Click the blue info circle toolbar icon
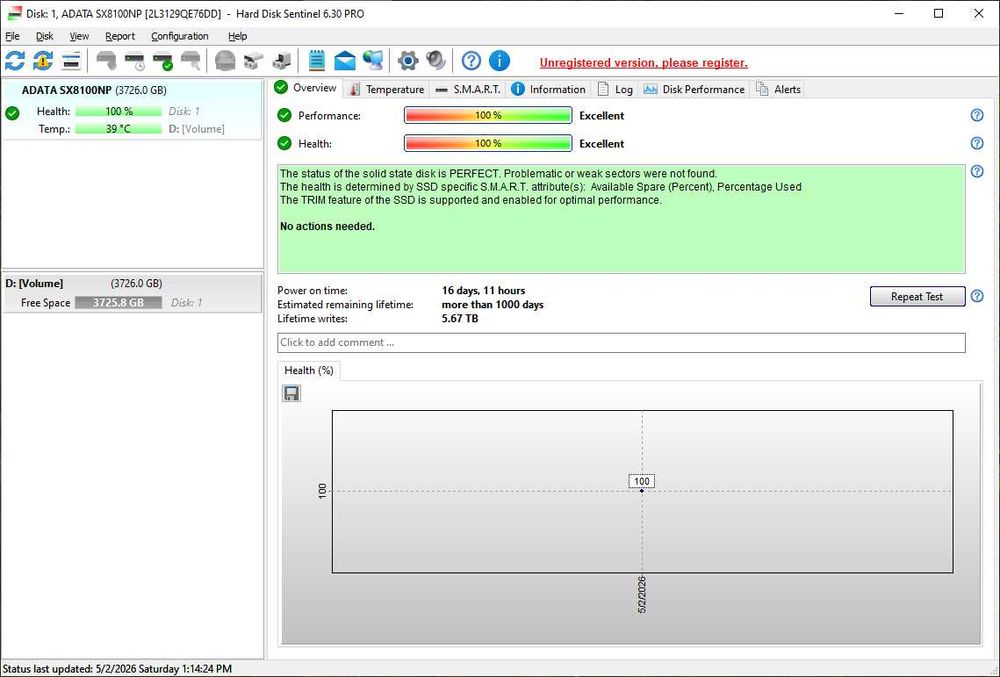This screenshot has height=677, width=1000. tap(499, 61)
